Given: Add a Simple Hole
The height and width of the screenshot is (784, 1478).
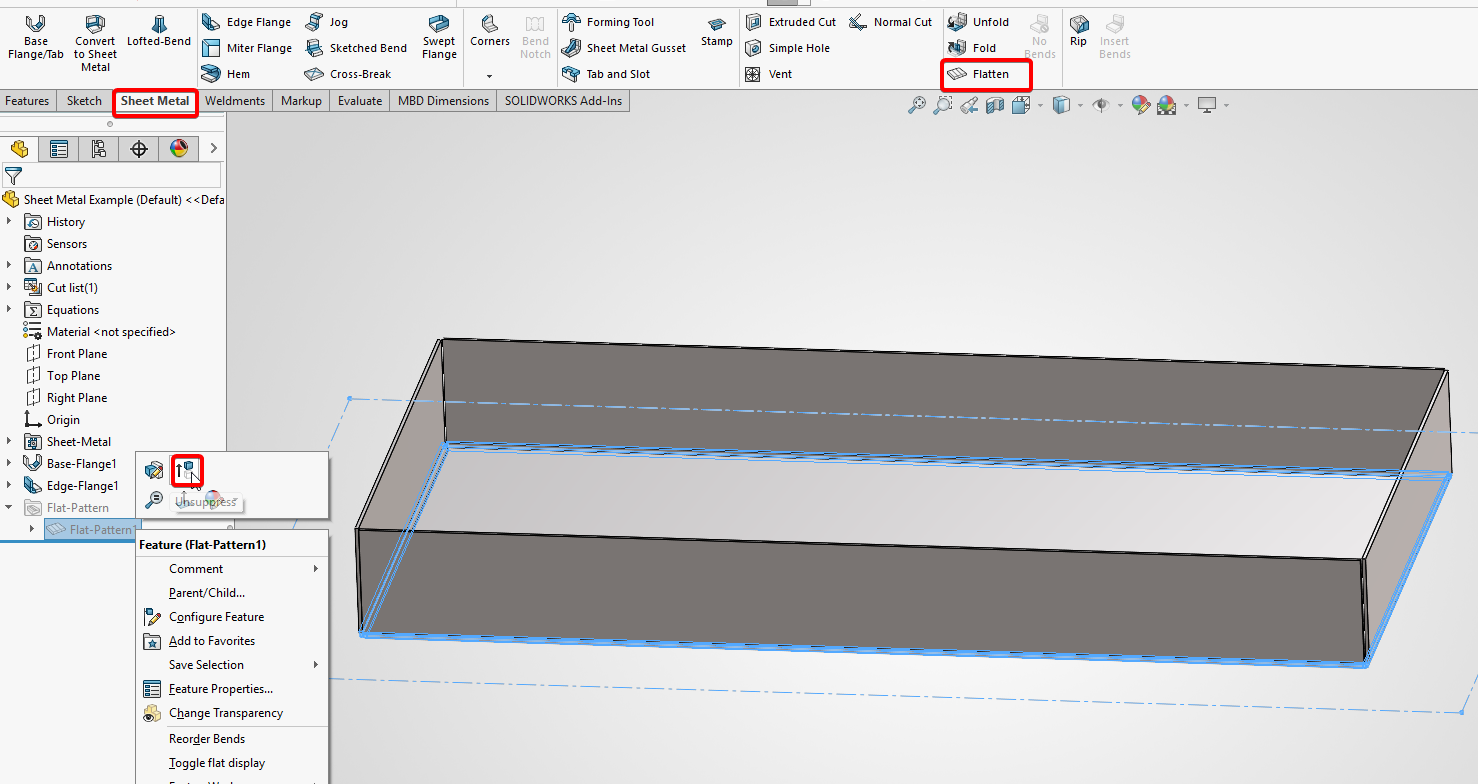Looking at the screenshot, I should pos(787,48).
